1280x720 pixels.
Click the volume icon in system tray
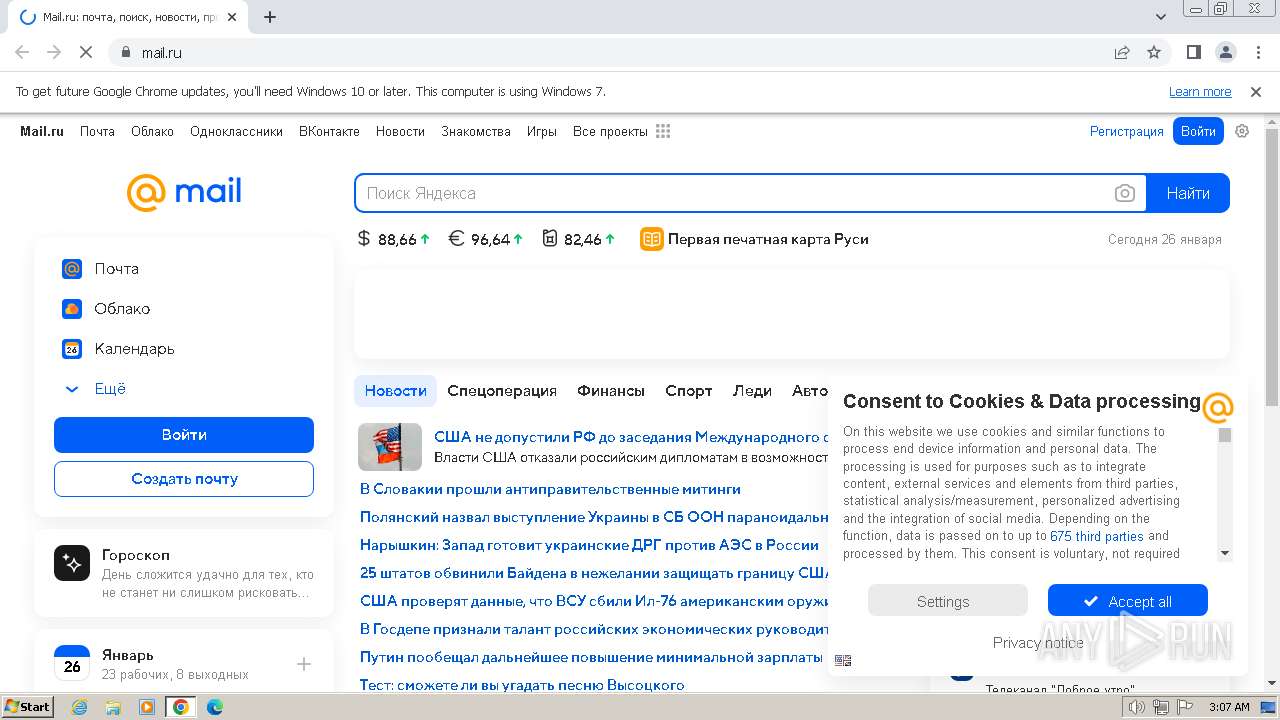1137,707
